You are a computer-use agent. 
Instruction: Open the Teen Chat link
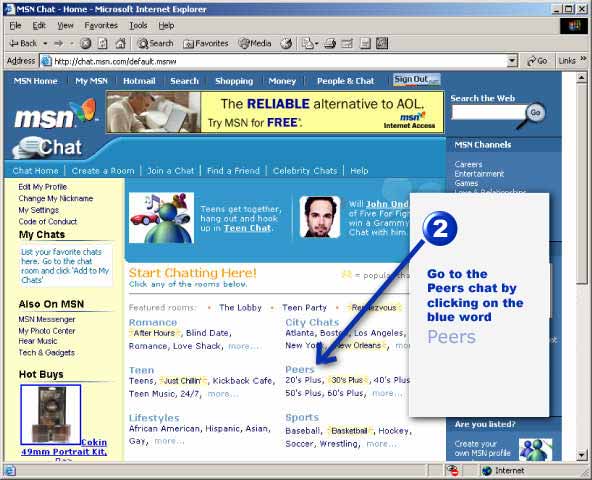coord(247,228)
